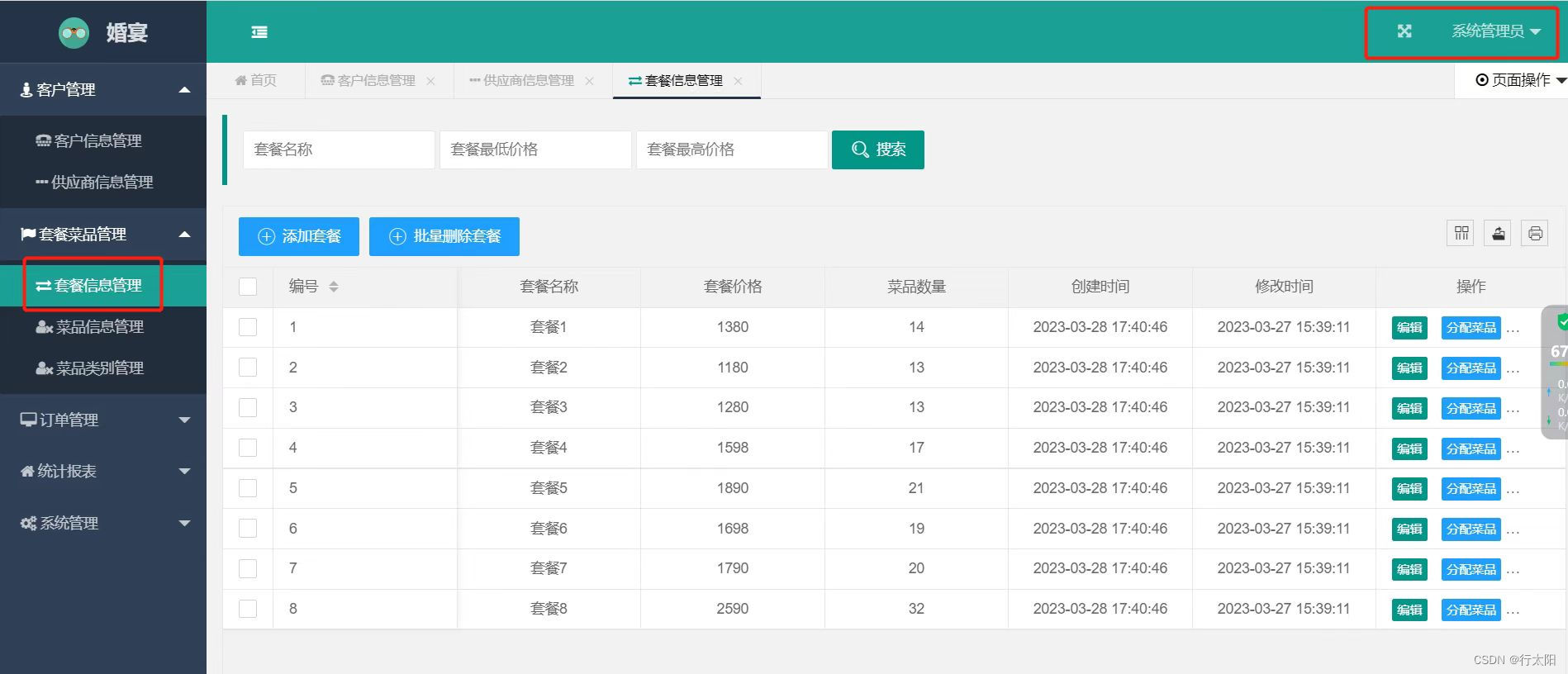Click more options ellipsis for 套餐1

(1513, 329)
